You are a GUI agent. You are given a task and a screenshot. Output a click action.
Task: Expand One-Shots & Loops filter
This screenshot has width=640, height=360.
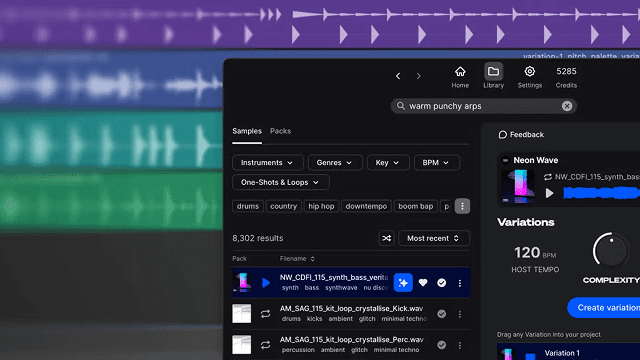pos(280,182)
